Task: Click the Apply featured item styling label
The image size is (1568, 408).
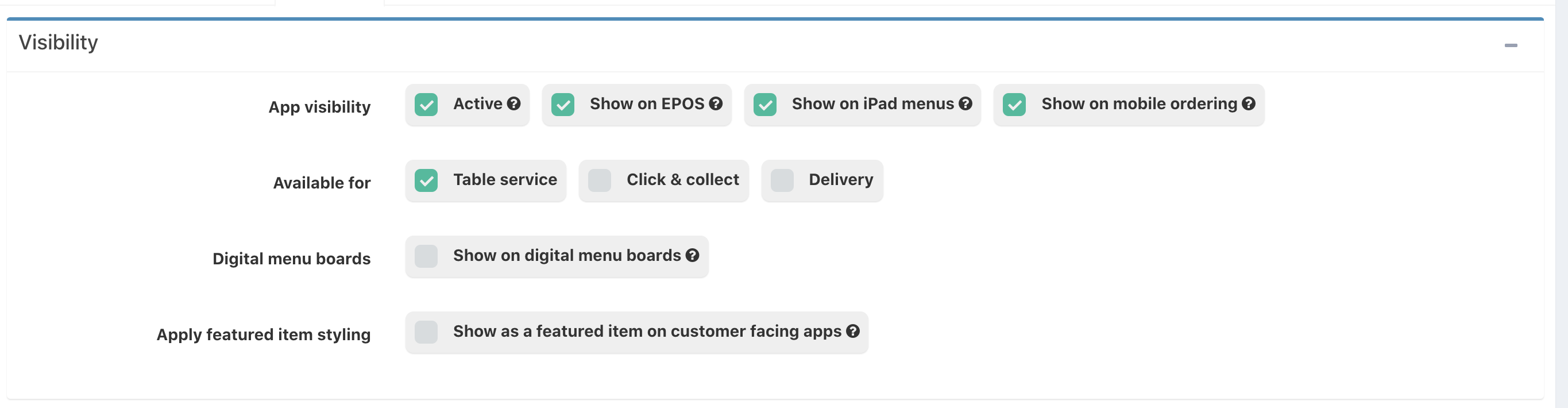Action: coord(264,335)
